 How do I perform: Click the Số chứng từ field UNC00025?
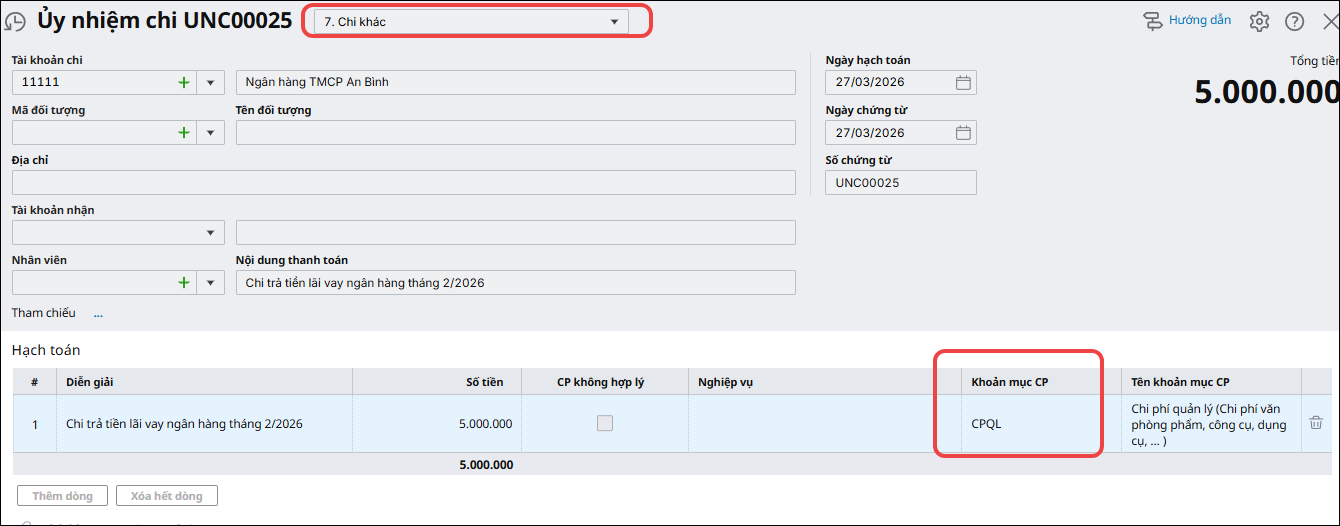click(901, 182)
